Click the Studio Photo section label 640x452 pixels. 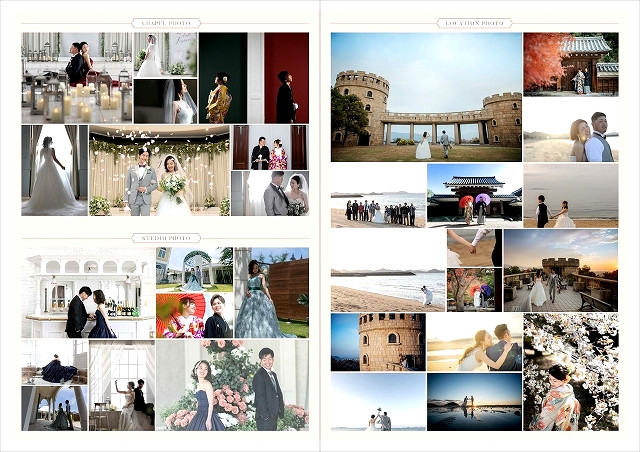166,238
